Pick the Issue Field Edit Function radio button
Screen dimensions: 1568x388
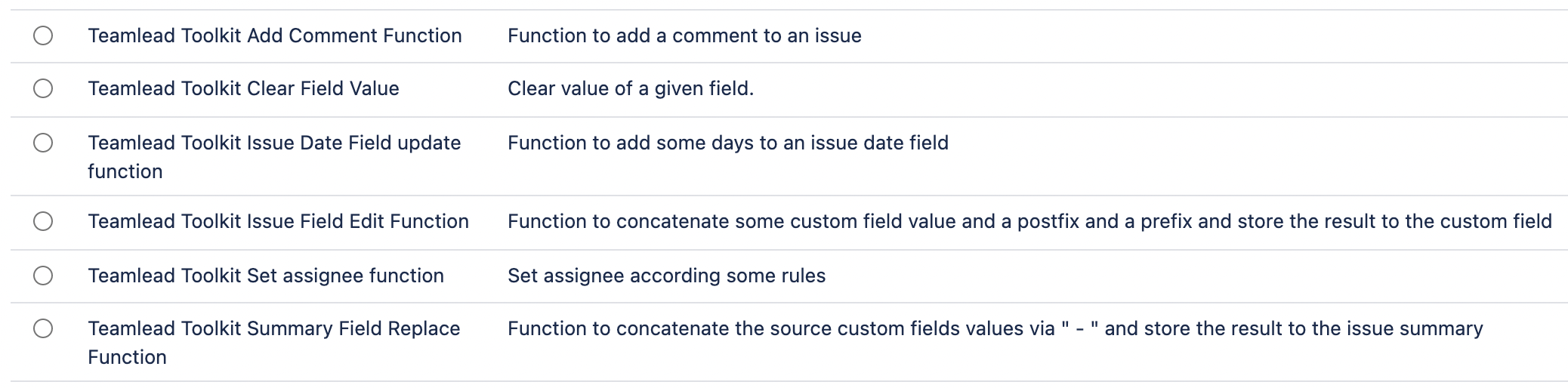tap(43, 221)
